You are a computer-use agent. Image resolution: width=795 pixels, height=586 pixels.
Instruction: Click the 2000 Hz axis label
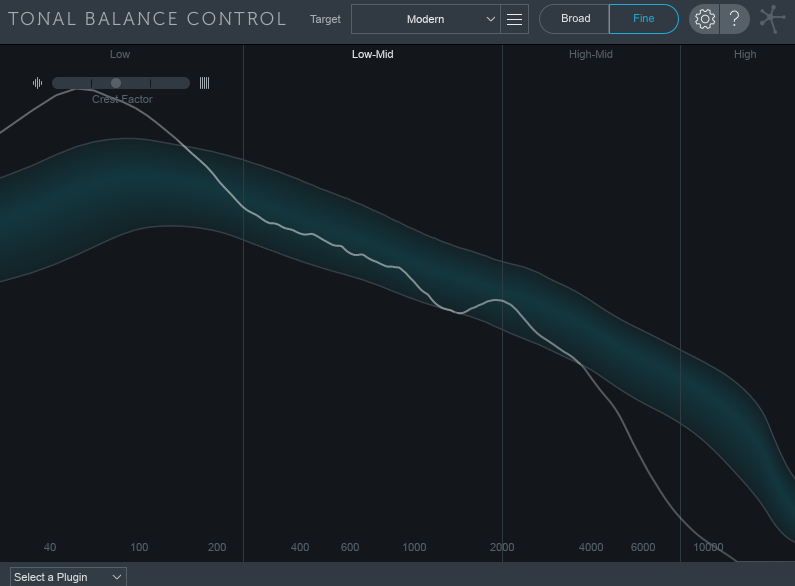(x=502, y=547)
